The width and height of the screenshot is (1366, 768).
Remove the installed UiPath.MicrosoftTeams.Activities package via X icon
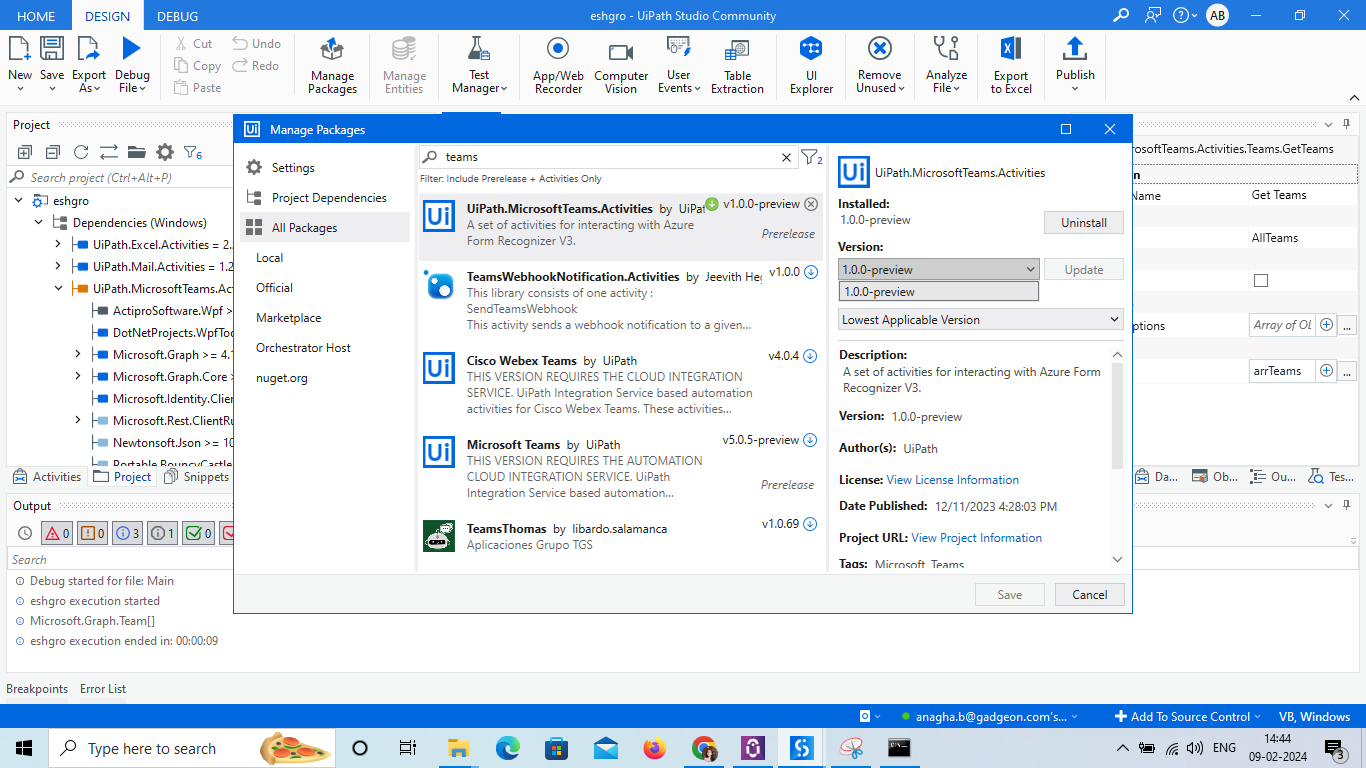pos(811,204)
